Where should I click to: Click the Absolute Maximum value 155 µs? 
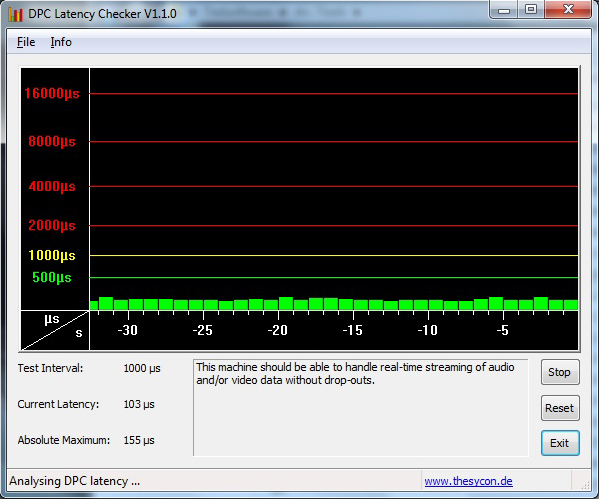(x=139, y=440)
